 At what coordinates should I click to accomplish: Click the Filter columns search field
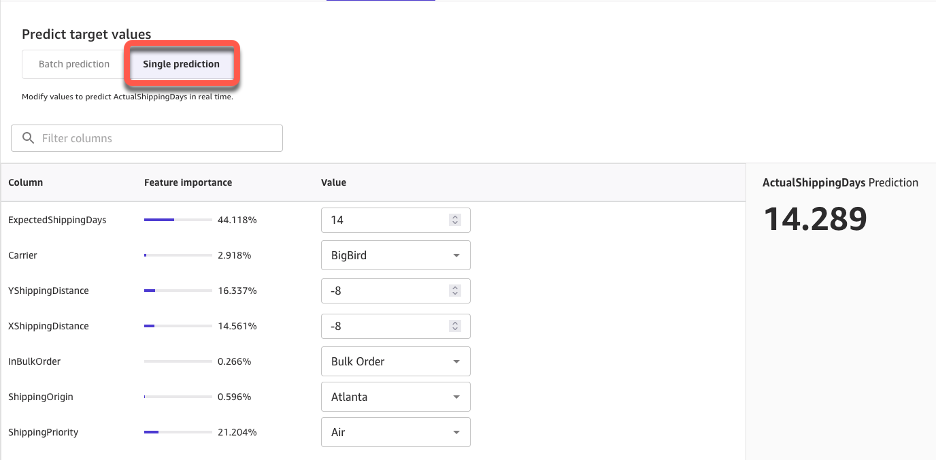155,138
